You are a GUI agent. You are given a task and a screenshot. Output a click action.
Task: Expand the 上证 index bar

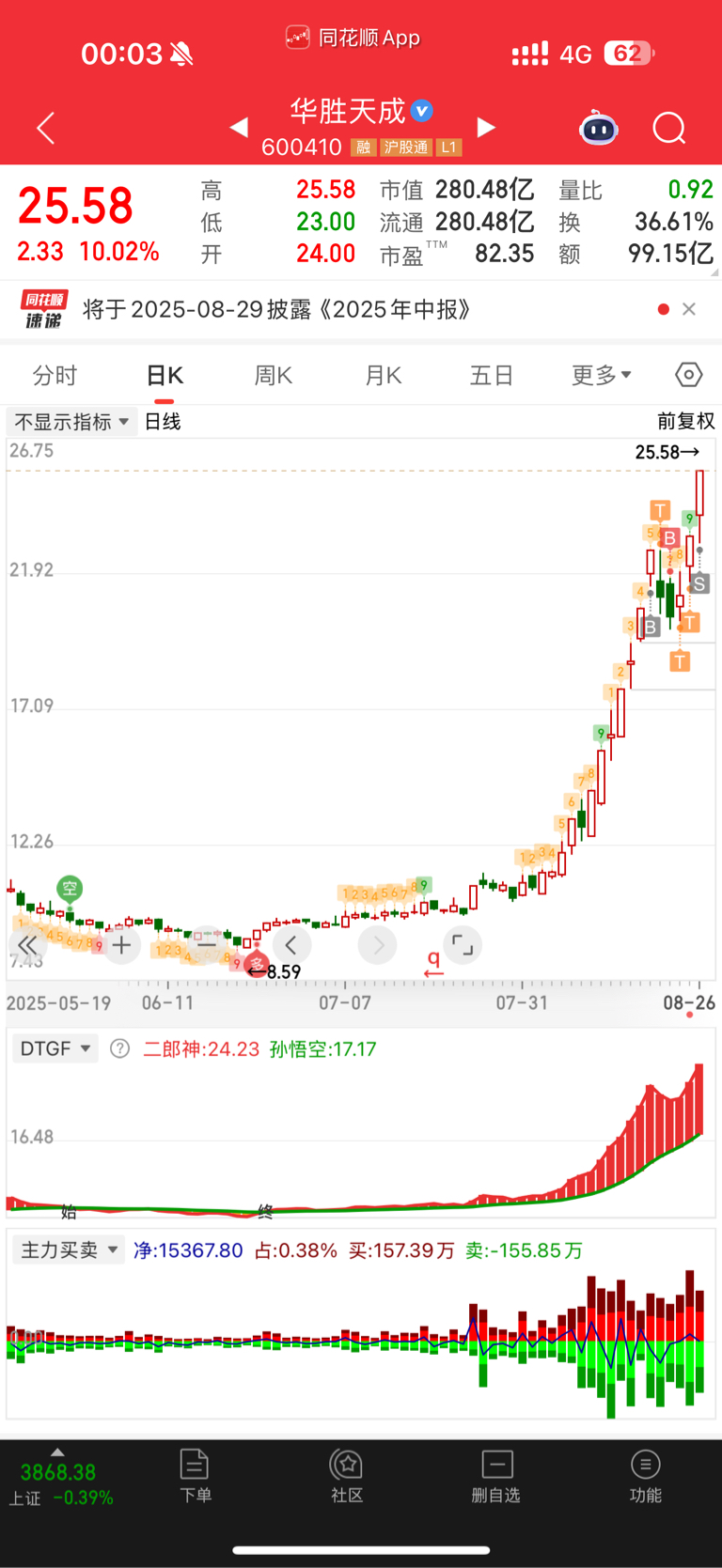pyautogui.click(x=57, y=1452)
